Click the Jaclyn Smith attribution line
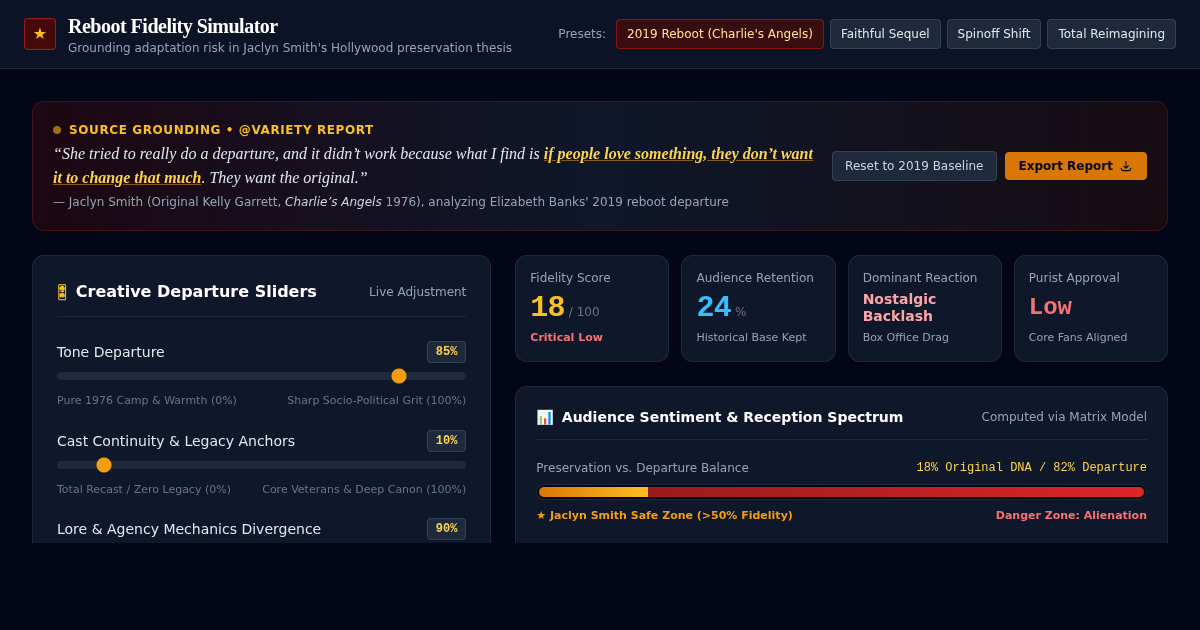 [391, 202]
